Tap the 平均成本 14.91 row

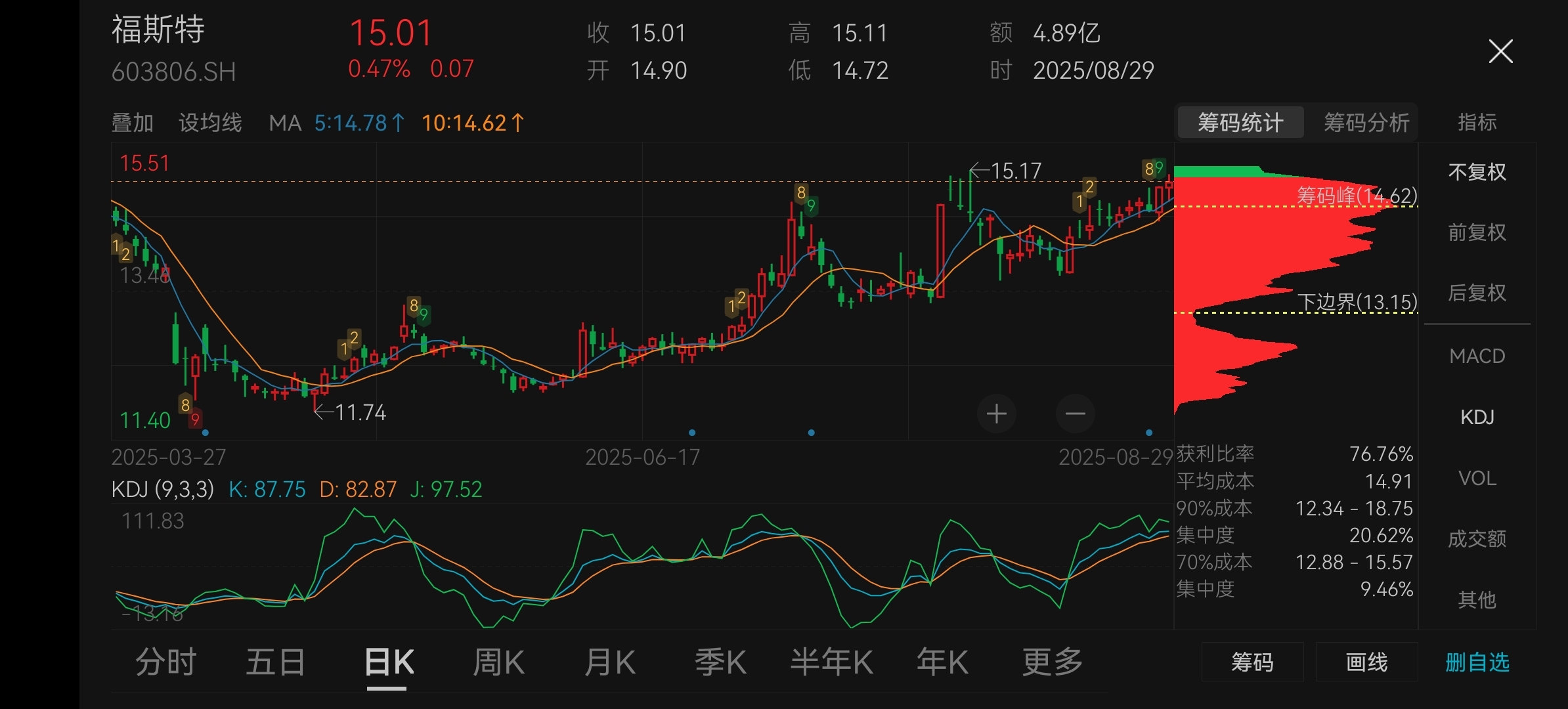[x=1294, y=481]
